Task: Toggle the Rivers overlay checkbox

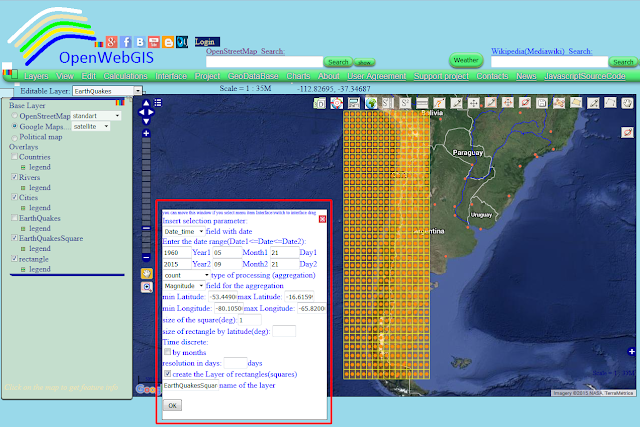Action: (x=15, y=177)
